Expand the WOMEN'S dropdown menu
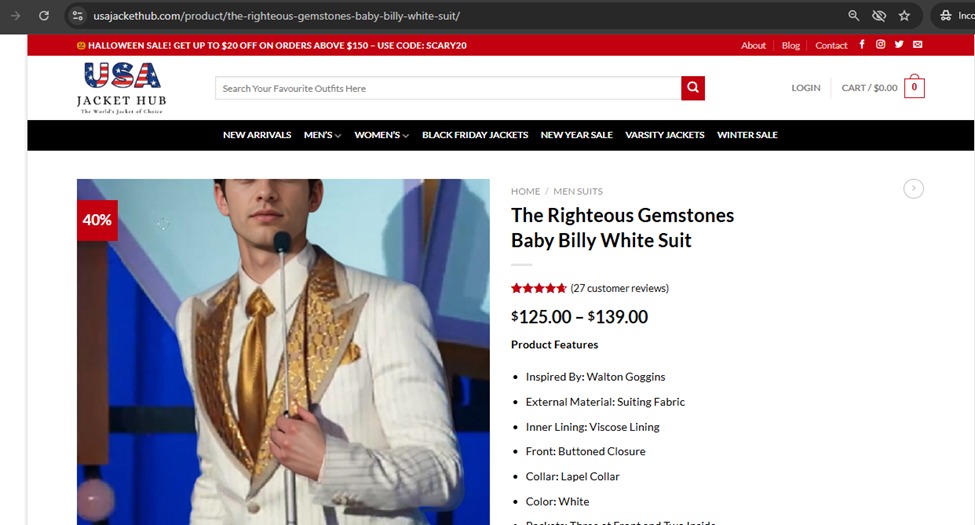975x525 pixels. pos(381,135)
